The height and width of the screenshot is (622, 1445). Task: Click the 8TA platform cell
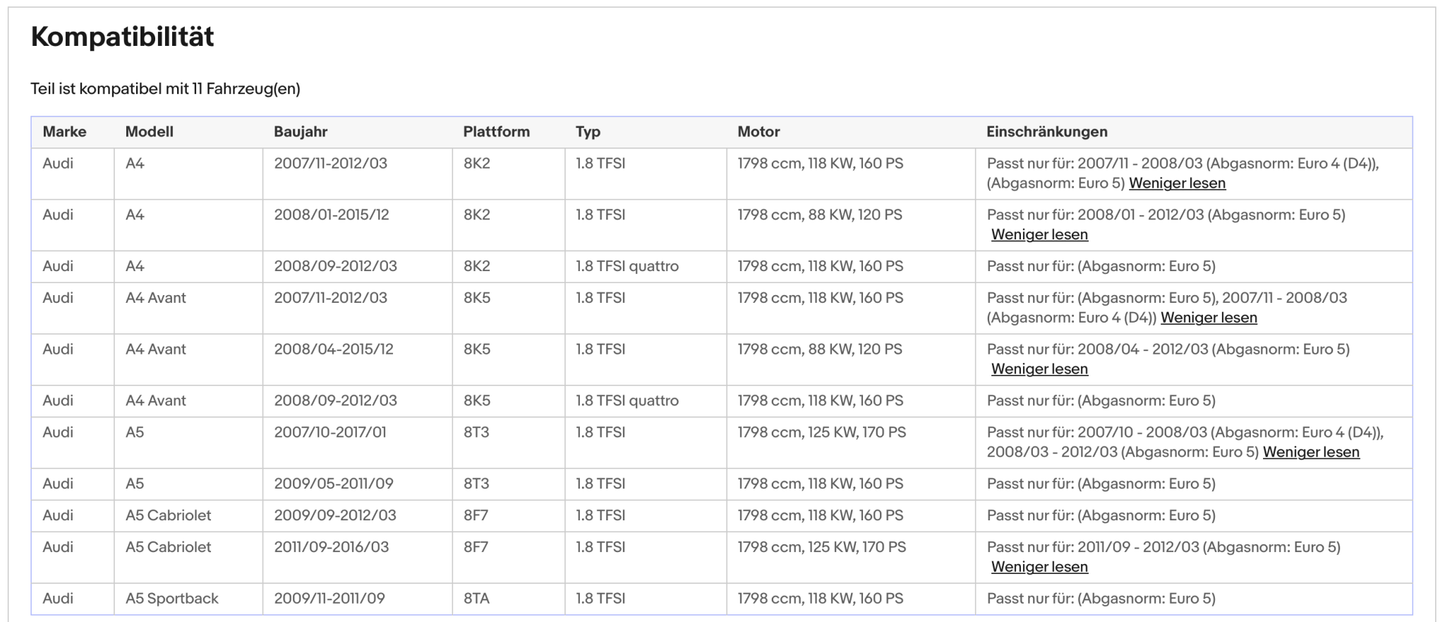tap(476, 599)
